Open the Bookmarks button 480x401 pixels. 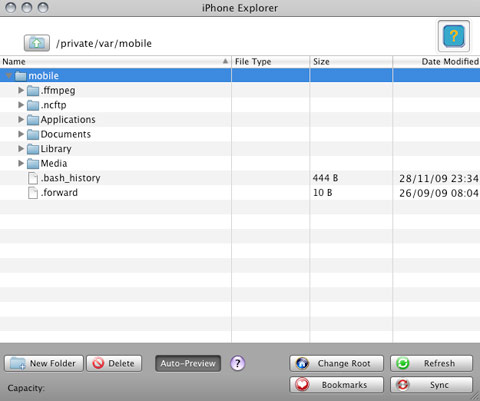pyautogui.click(x=337, y=385)
